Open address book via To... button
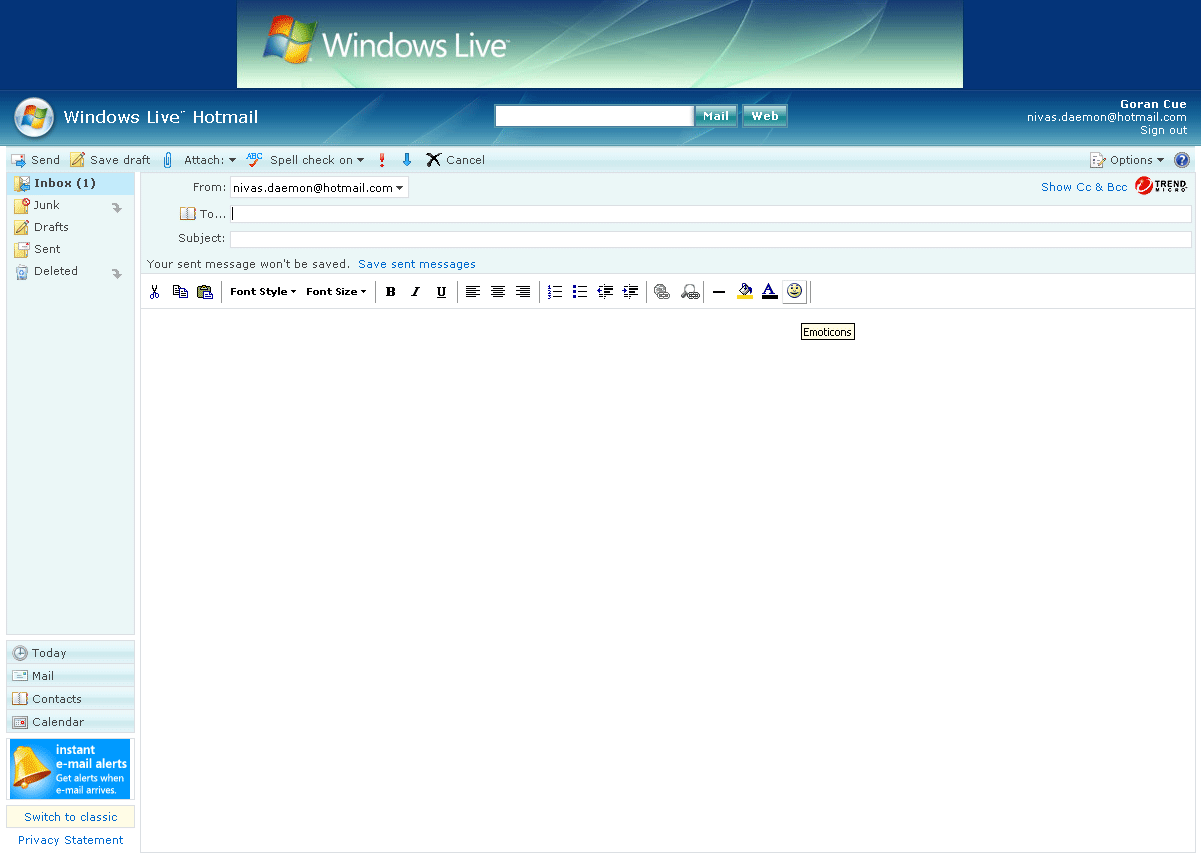This screenshot has height=856, width=1201. click(x=203, y=214)
